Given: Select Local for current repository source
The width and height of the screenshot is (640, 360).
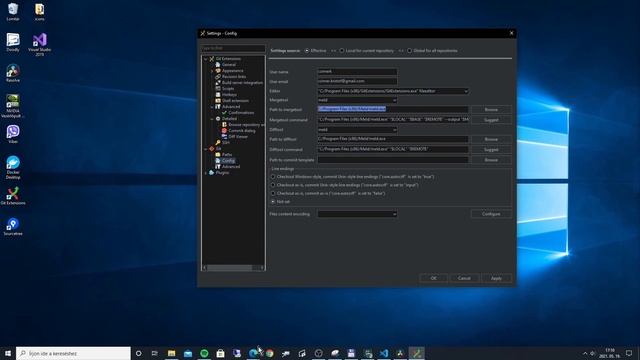Looking at the screenshot, I should click(x=342, y=51).
